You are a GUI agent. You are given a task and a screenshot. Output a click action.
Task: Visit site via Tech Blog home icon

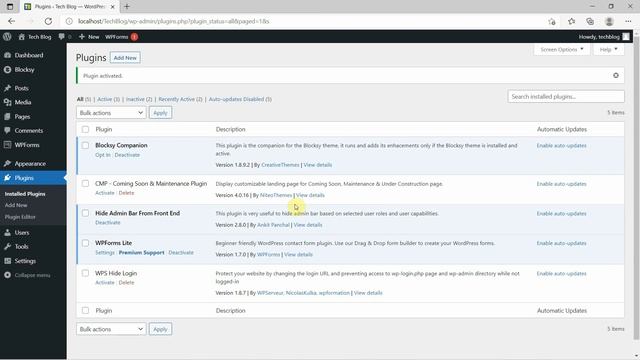[x=22, y=37]
